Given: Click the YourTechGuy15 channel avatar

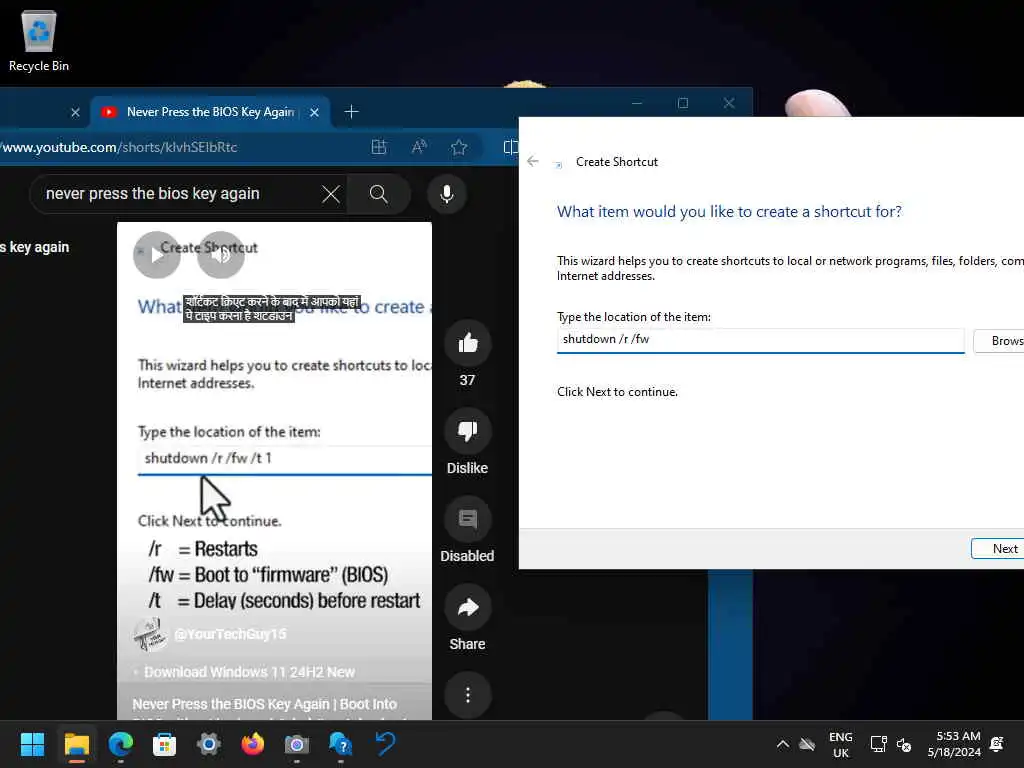Looking at the screenshot, I should coord(150,634).
